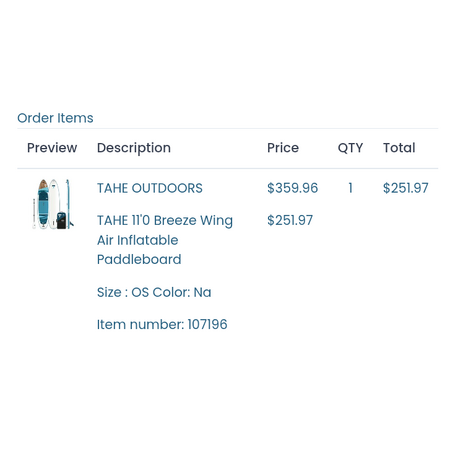Select the Description column header
The image size is (450, 450).
point(134,148)
